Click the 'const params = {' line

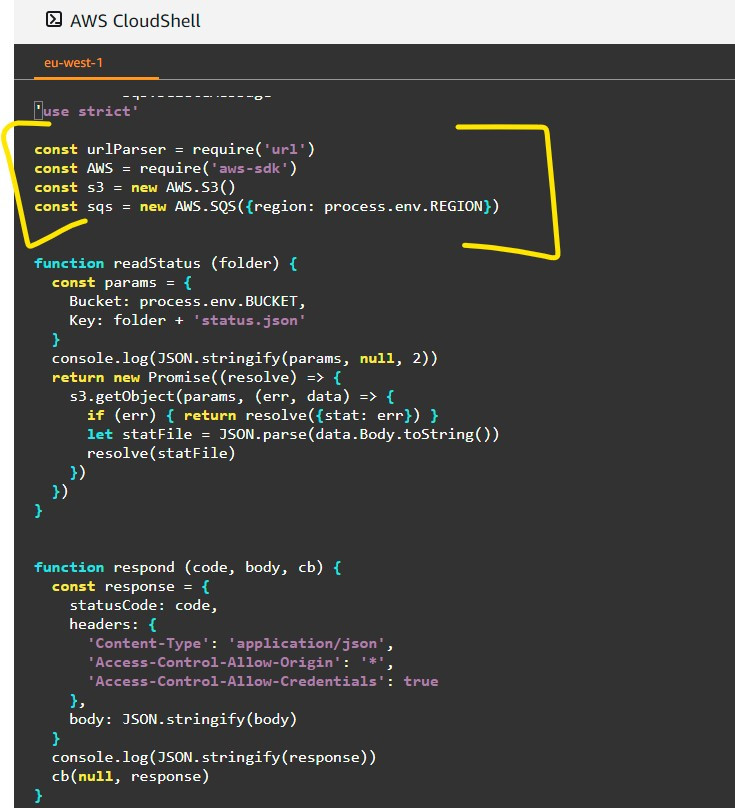[x=122, y=282]
